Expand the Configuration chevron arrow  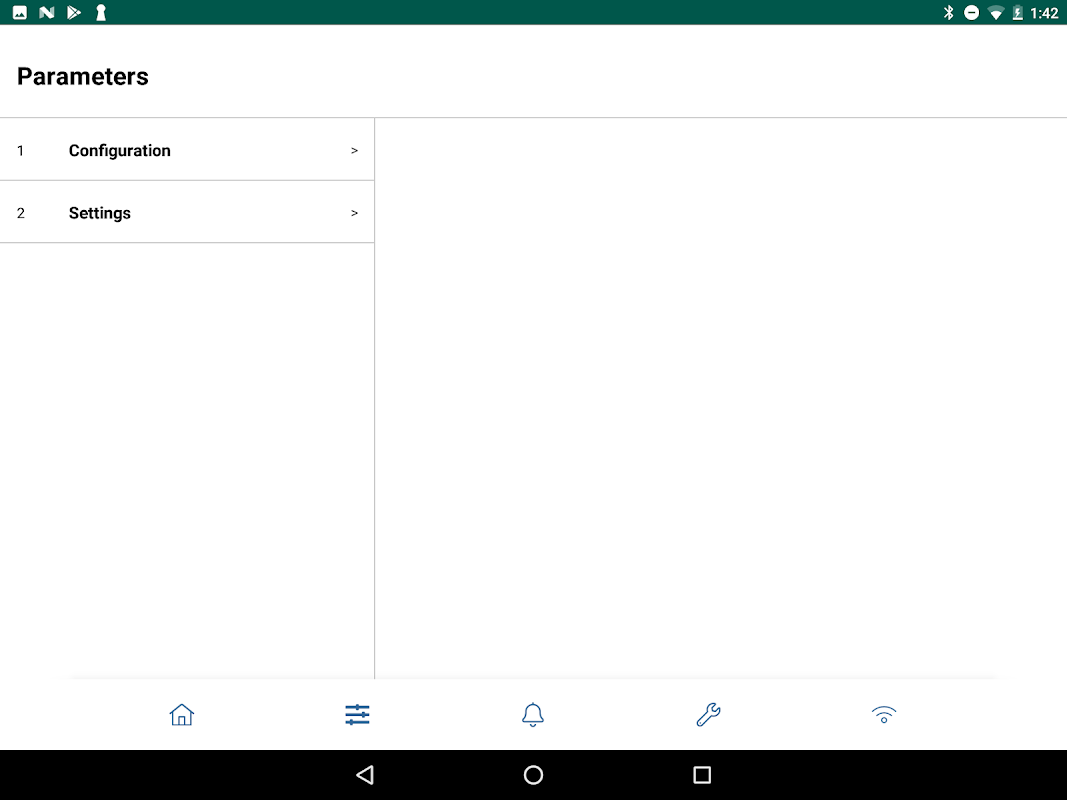[x=354, y=150]
